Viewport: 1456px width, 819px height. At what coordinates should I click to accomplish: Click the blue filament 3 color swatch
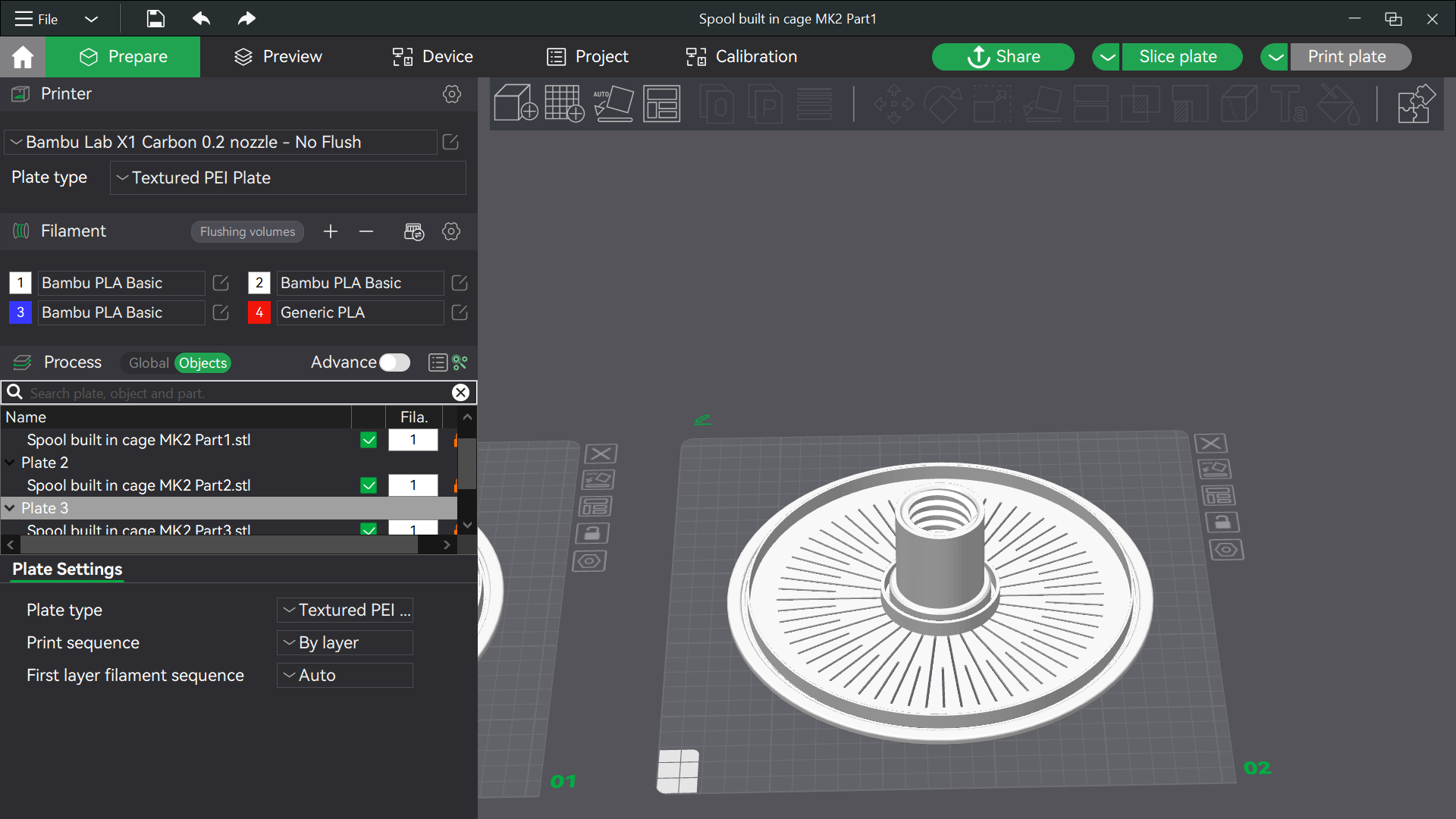(20, 312)
